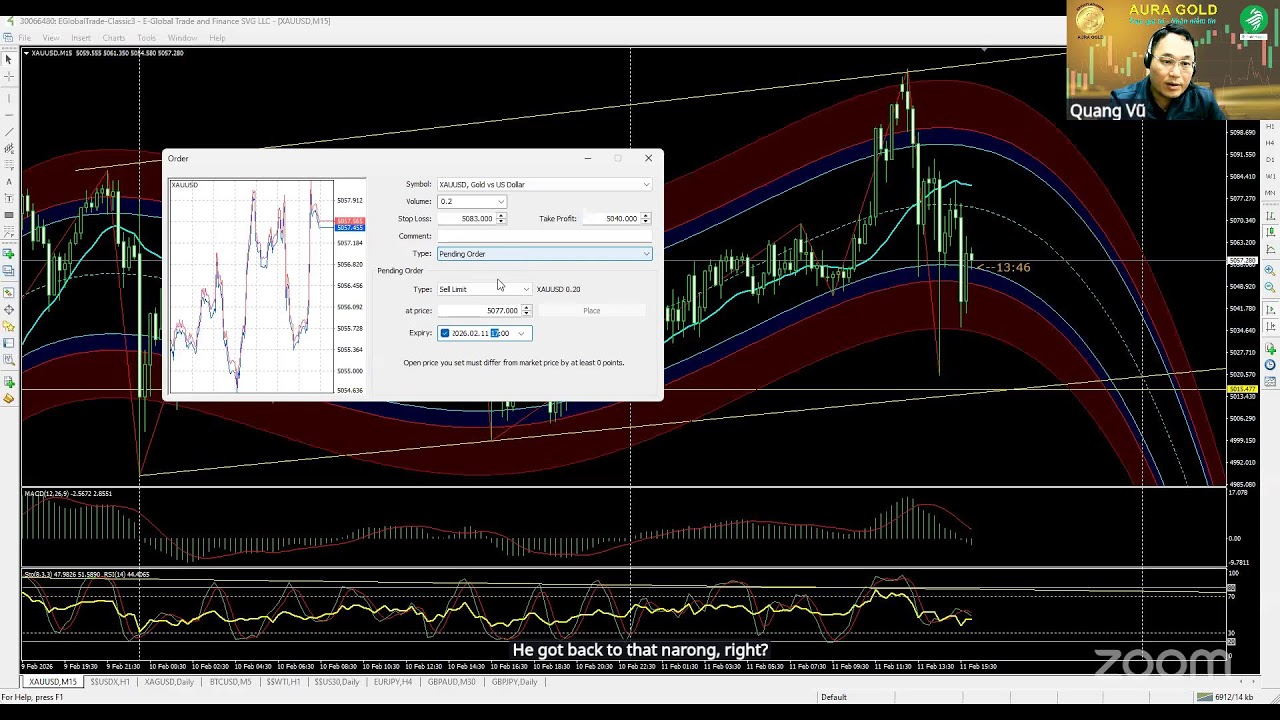The height and width of the screenshot is (720, 1280).
Task: Select the Fibonacci retracement tool
Action: tap(9, 167)
